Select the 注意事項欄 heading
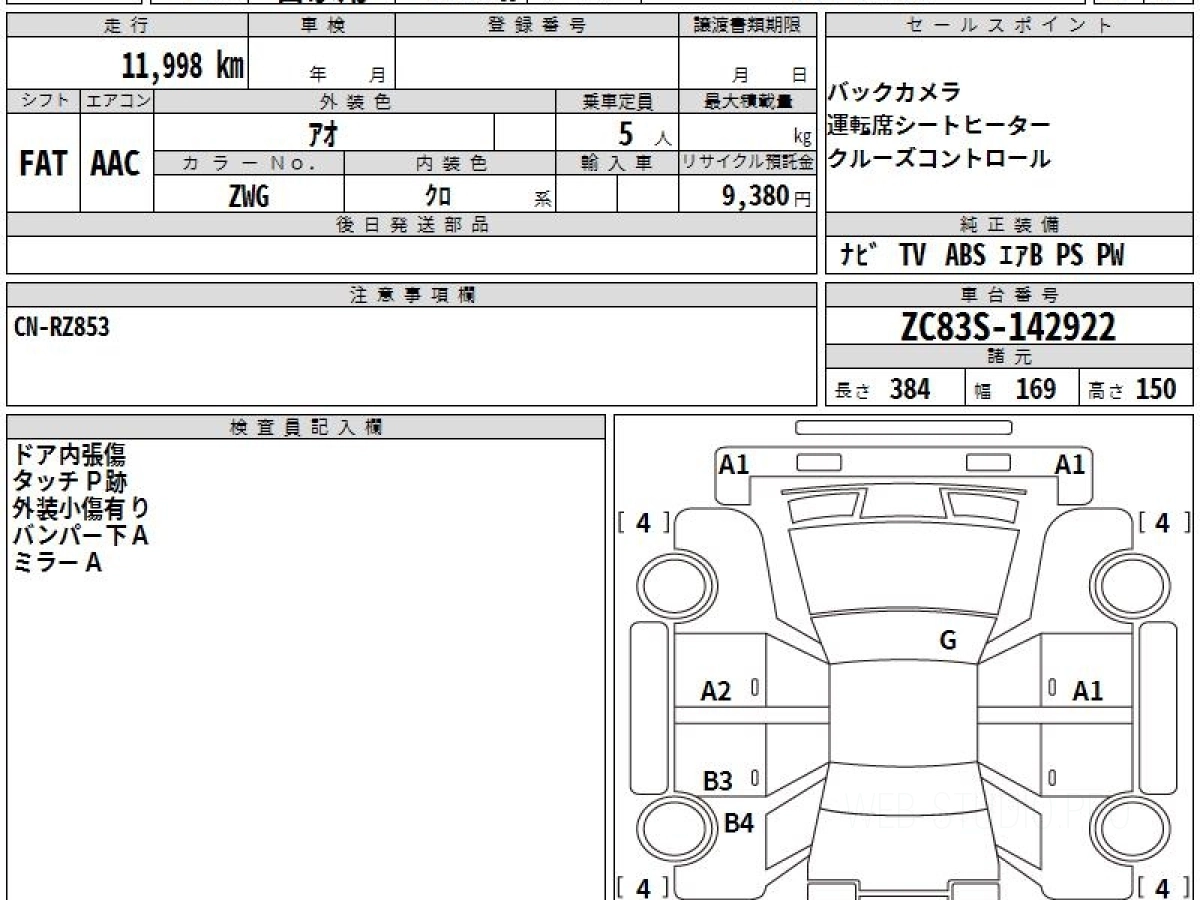 pos(412,295)
